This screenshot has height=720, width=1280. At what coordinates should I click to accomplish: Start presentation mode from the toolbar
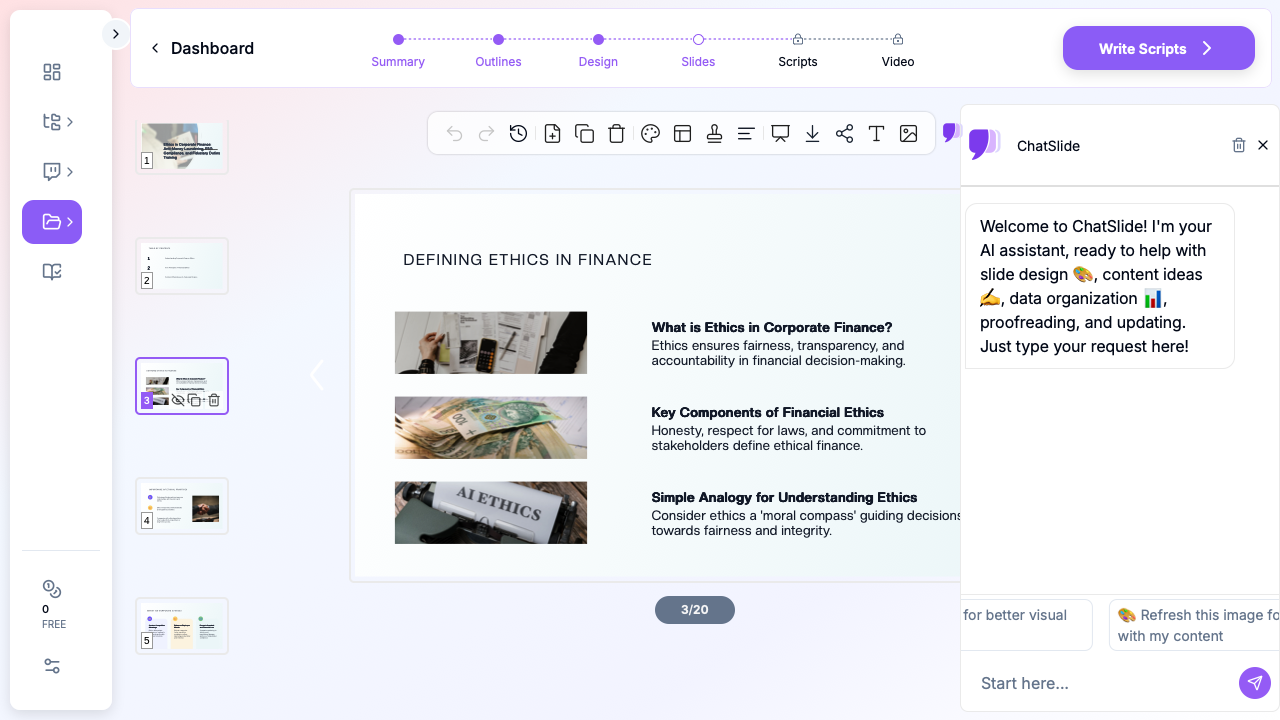click(x=780, y=134)
